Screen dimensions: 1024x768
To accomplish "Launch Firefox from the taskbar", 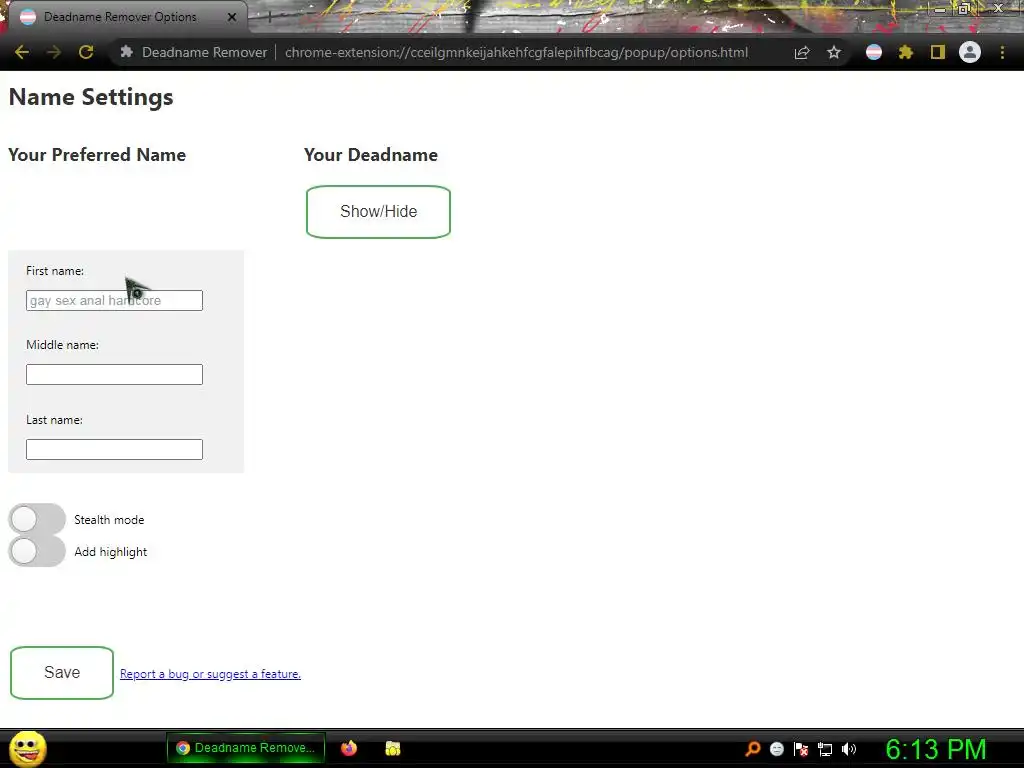I will [x=349, y=748].
